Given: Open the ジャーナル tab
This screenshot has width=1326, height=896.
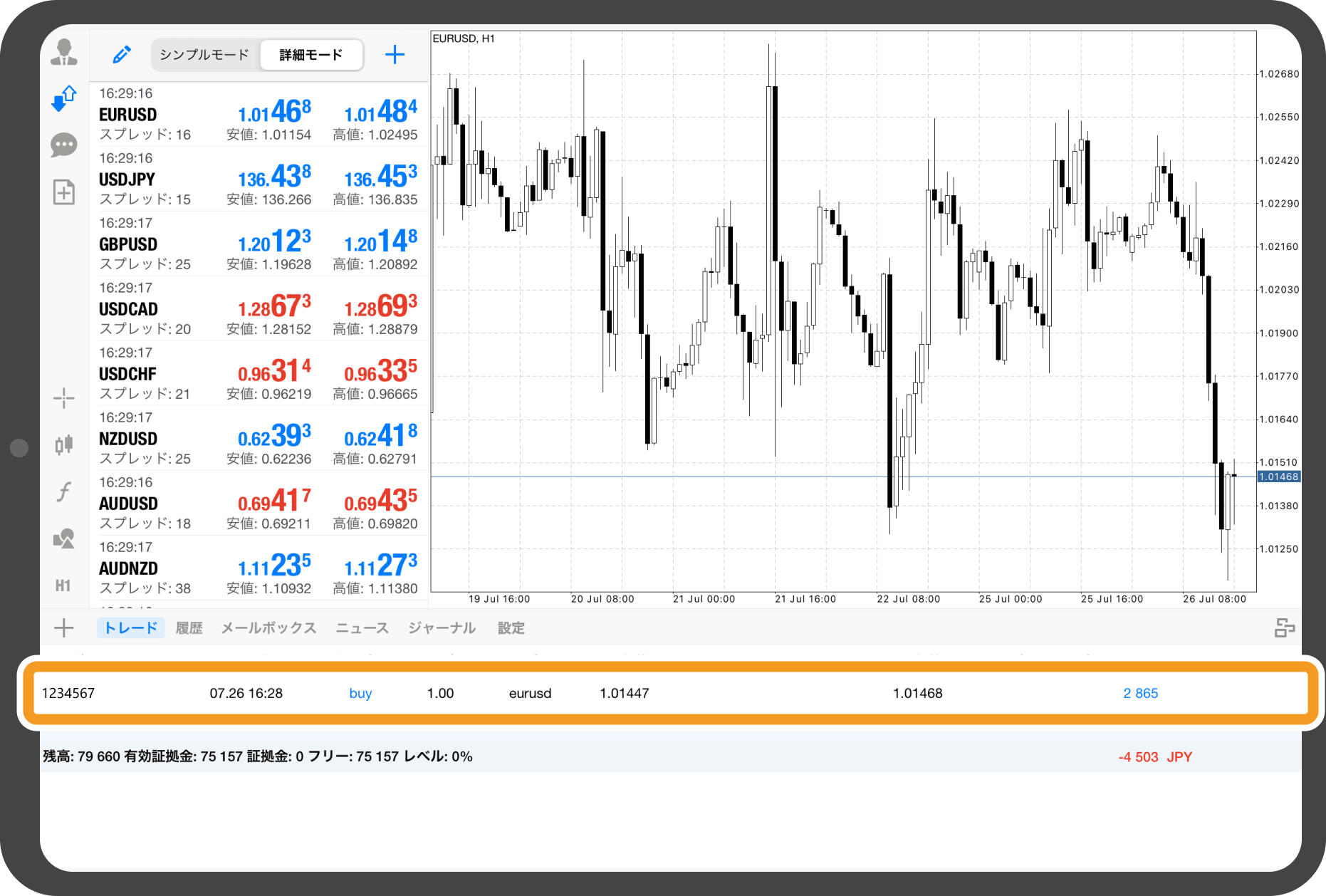Looking at the screenshot, I should pos(442,628).
